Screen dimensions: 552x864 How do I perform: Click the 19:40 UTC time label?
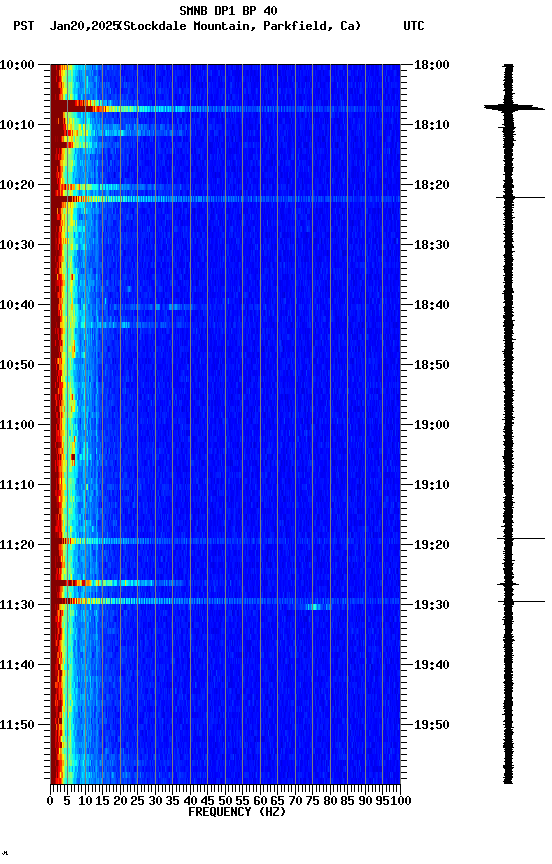tap(432, 665)
